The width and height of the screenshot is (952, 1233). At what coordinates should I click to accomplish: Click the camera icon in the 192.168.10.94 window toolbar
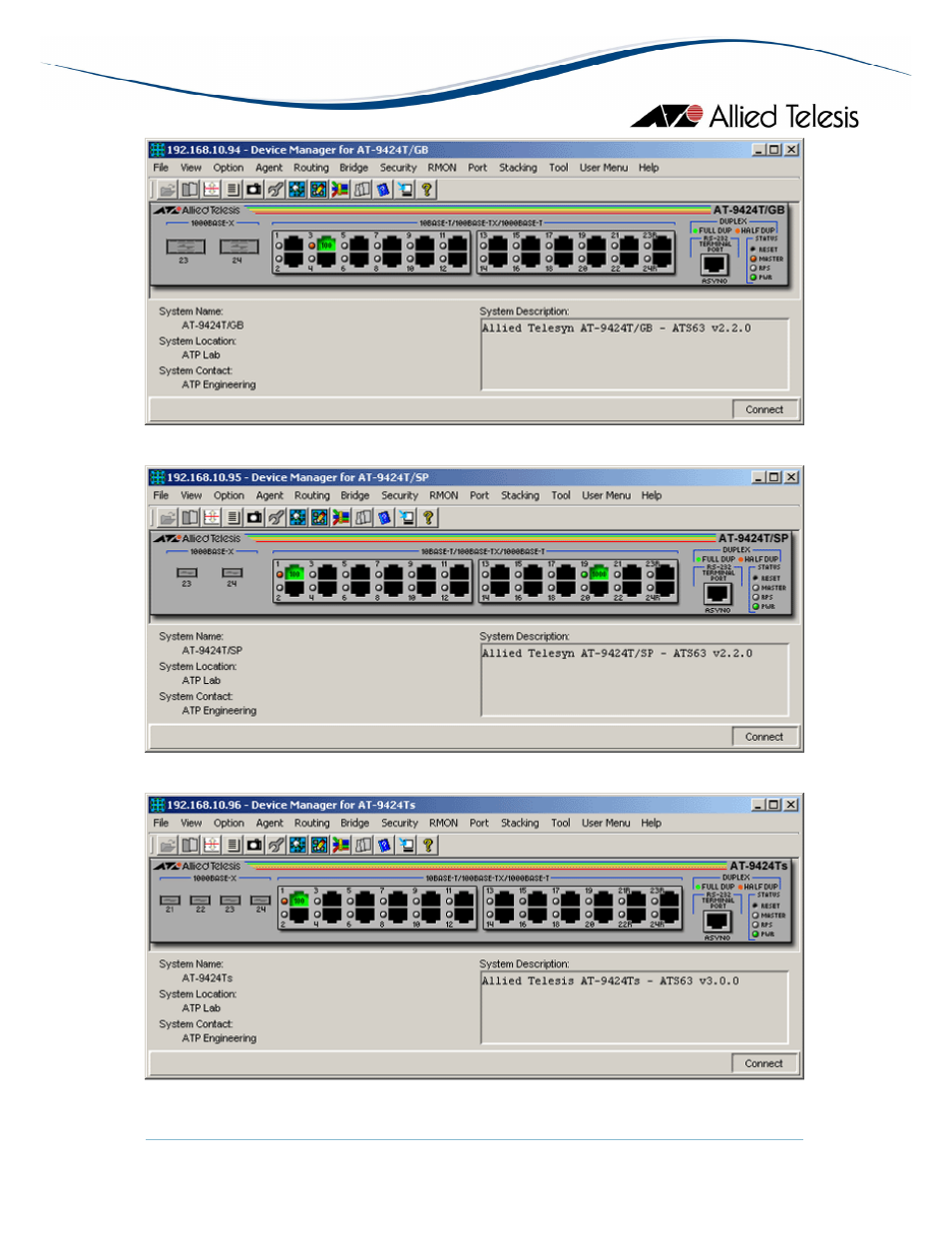tap(254, 190)
